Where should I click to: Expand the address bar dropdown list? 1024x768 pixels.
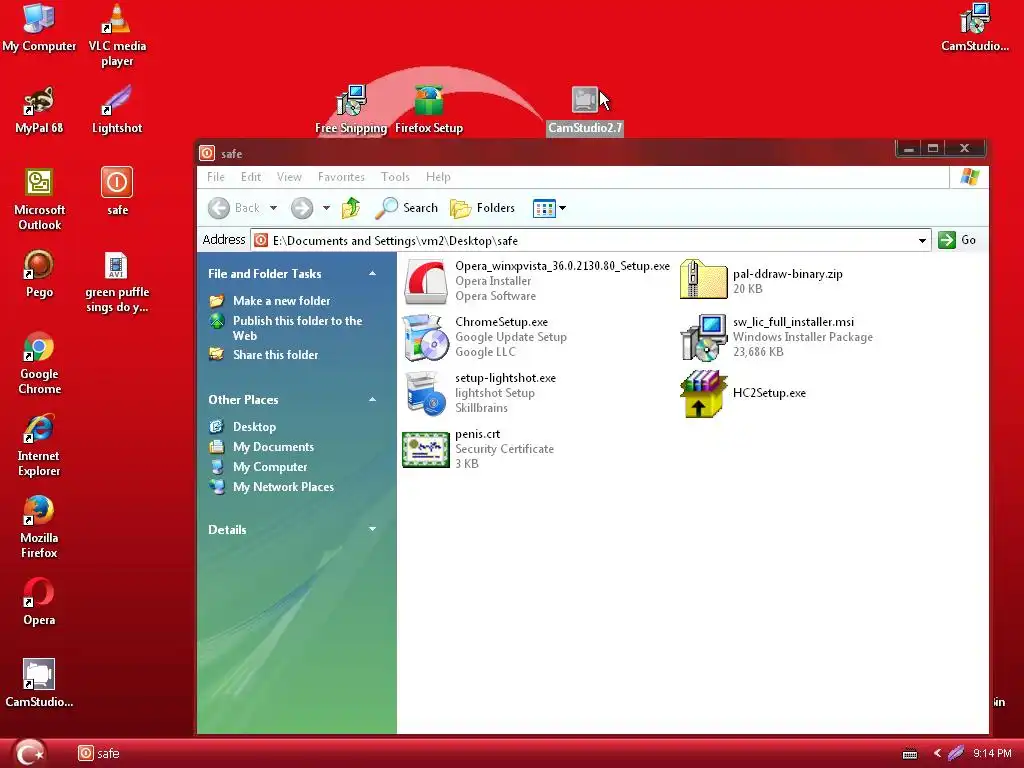tap(922, 240)
